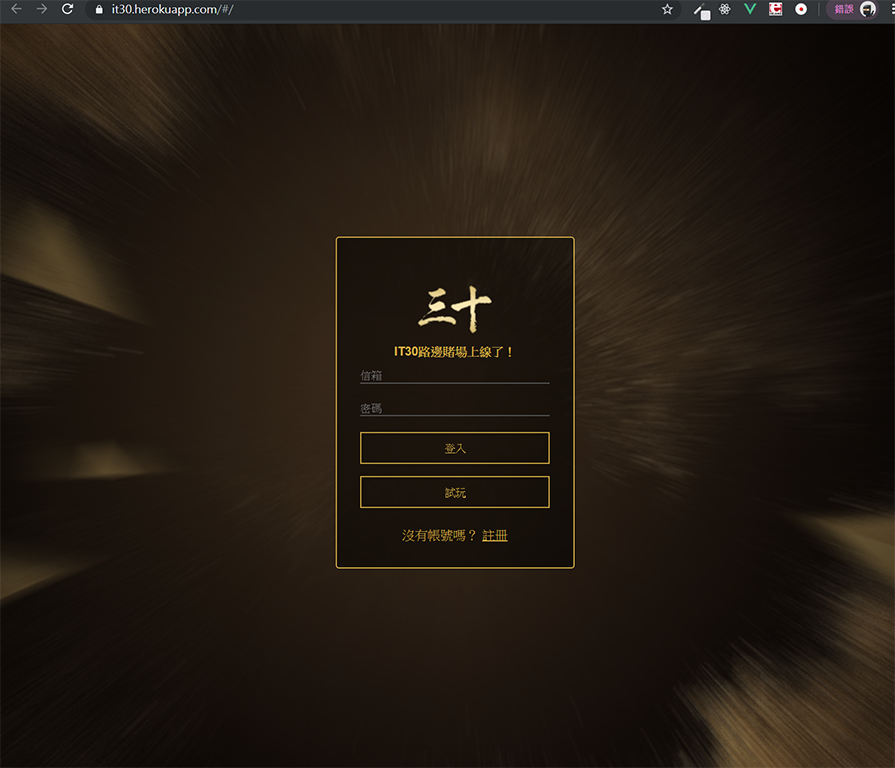Open the Chrome profile avatar showing 錯誤
895x768 pixels.
click(x=854, y=9)
